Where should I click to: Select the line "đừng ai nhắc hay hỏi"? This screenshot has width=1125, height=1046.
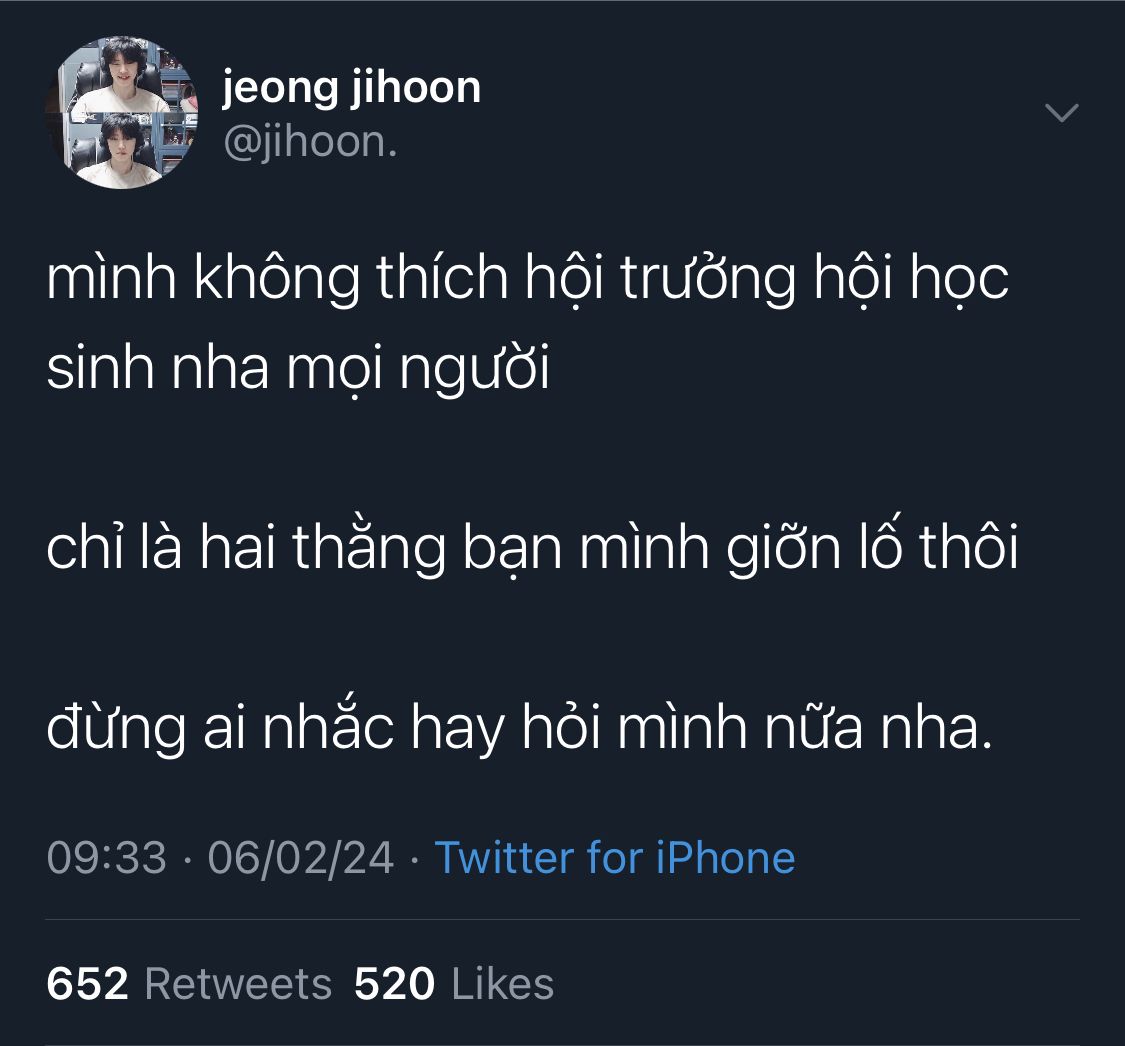click(x=519, y=728)
